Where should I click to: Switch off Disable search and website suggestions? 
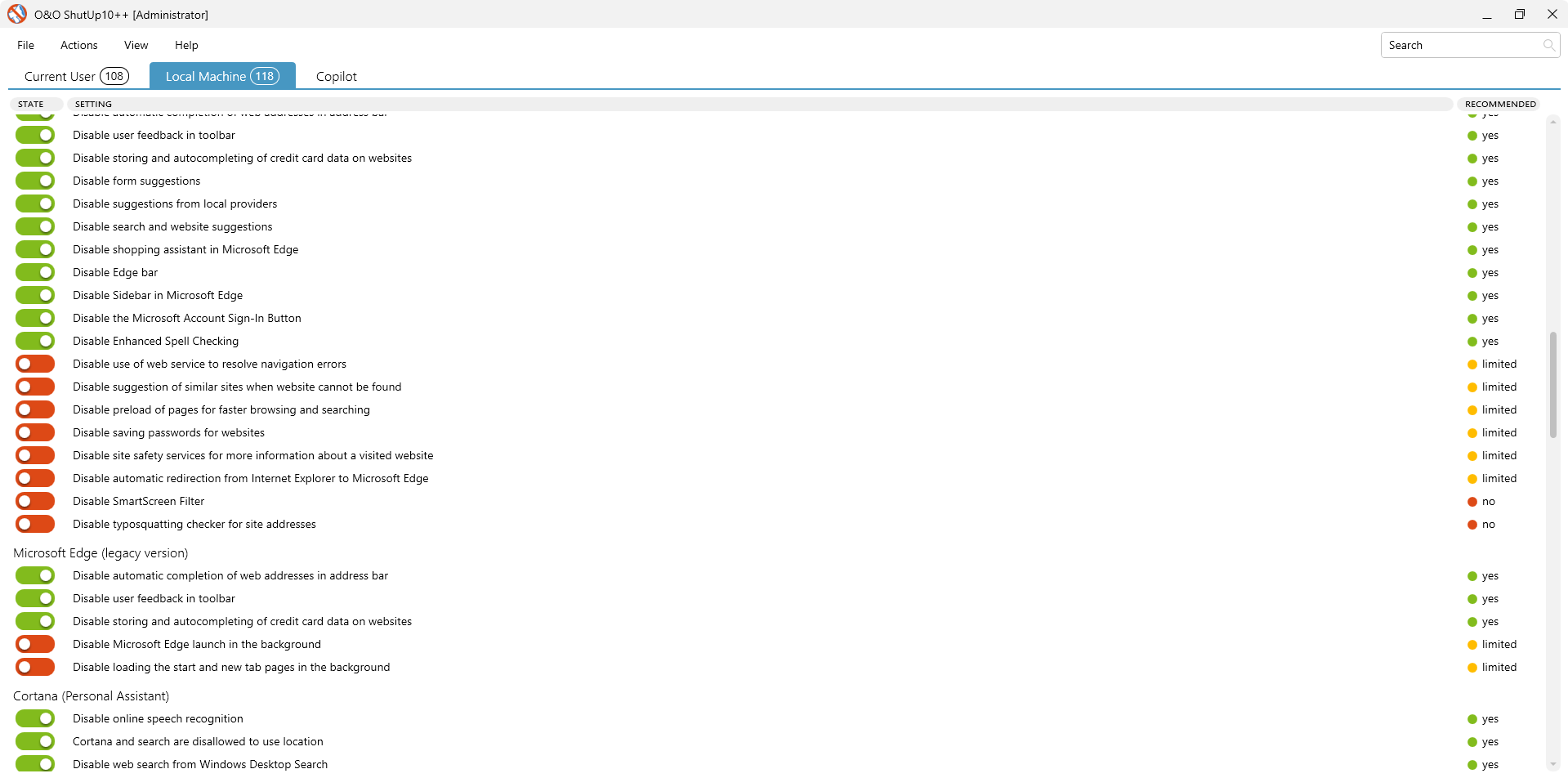pos(35,226)
